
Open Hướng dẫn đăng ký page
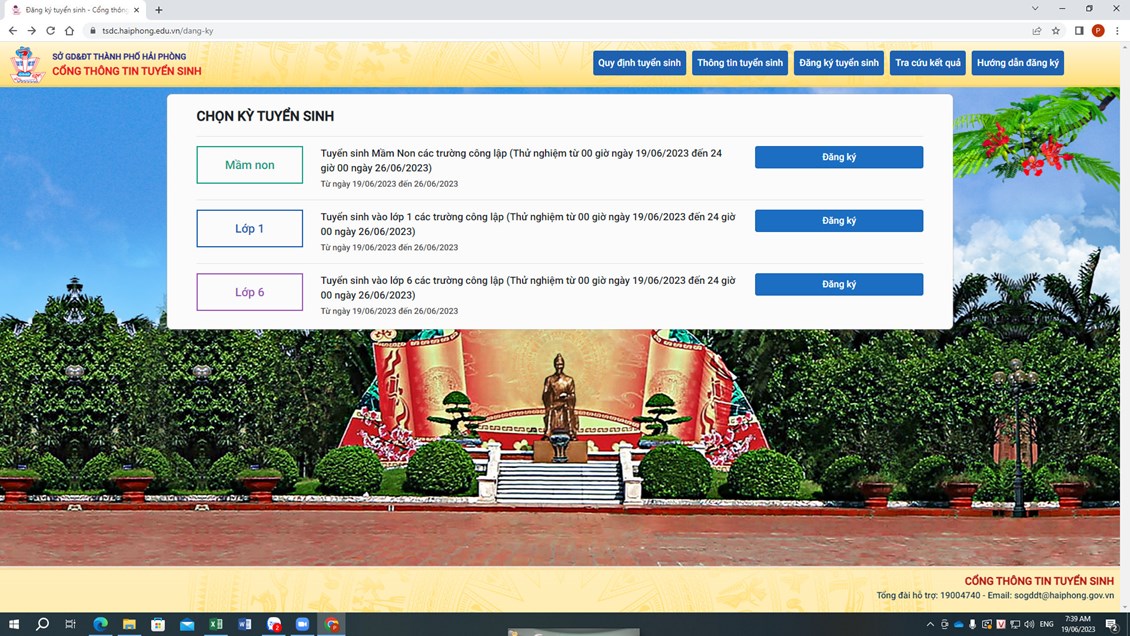[1017, 63]
